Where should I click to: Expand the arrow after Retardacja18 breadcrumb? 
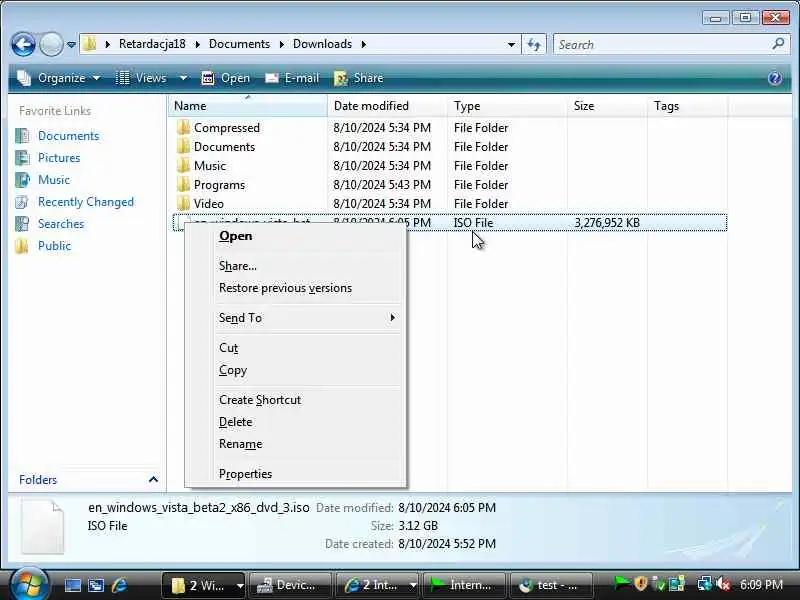pyautogui.click(x=197, y=44)
